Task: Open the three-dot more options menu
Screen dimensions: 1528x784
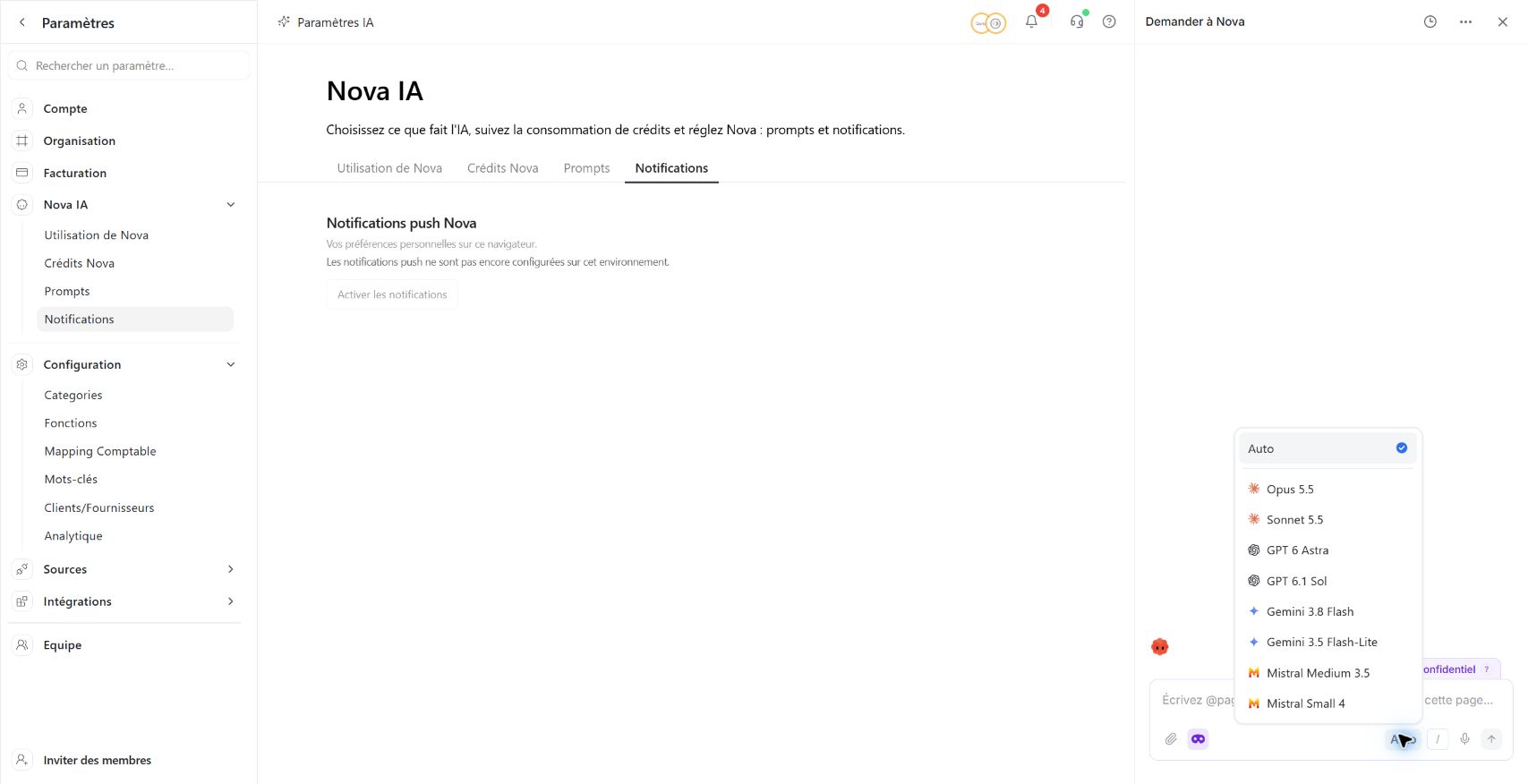Action: (1465, 21)
